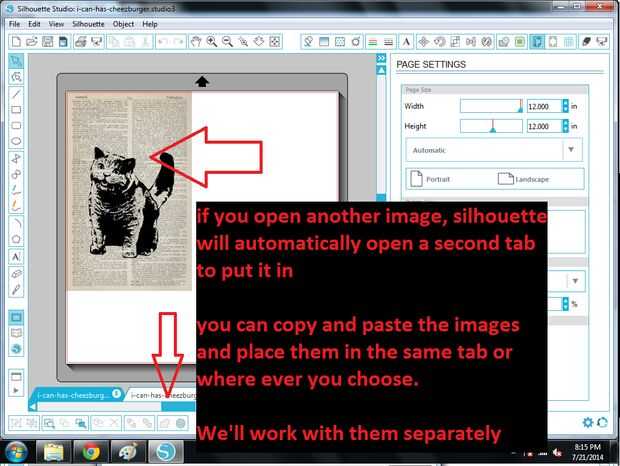Image resolution: width=620 pixels, height=466 pixels.
Task: Open the Text Style panel icon
Action: click(x=406, y=42)
